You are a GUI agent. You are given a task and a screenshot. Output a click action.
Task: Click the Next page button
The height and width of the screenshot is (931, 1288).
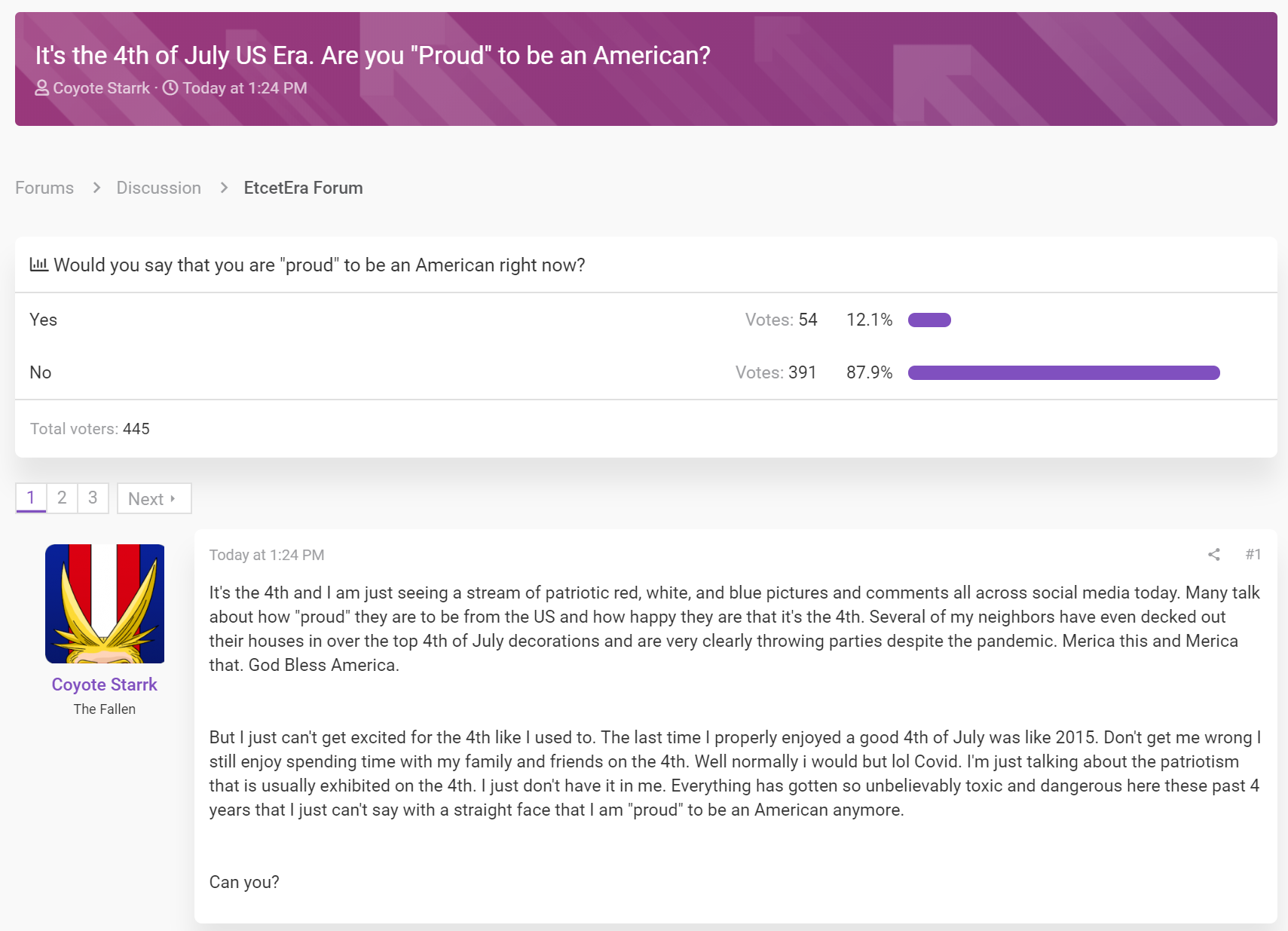tap(154, 498)
